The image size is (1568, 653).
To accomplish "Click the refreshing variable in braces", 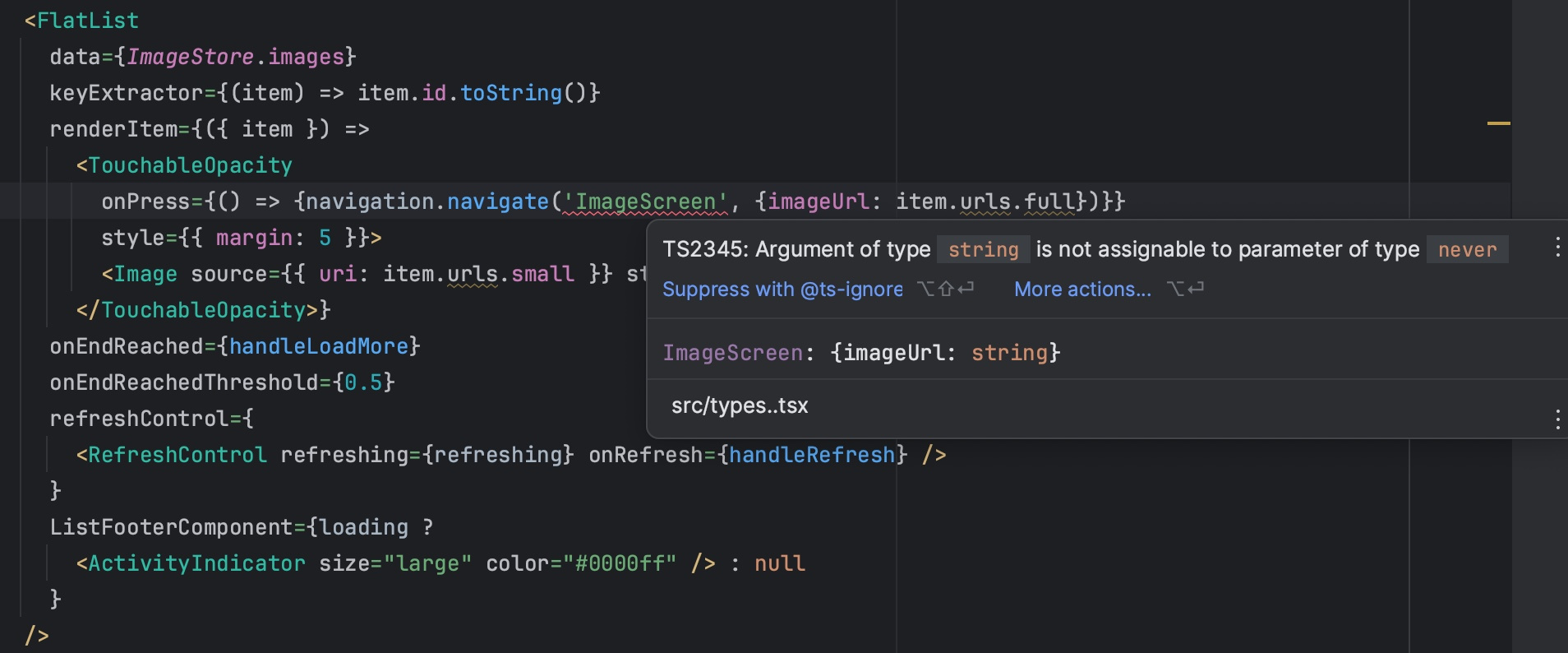I will [498, 455].
